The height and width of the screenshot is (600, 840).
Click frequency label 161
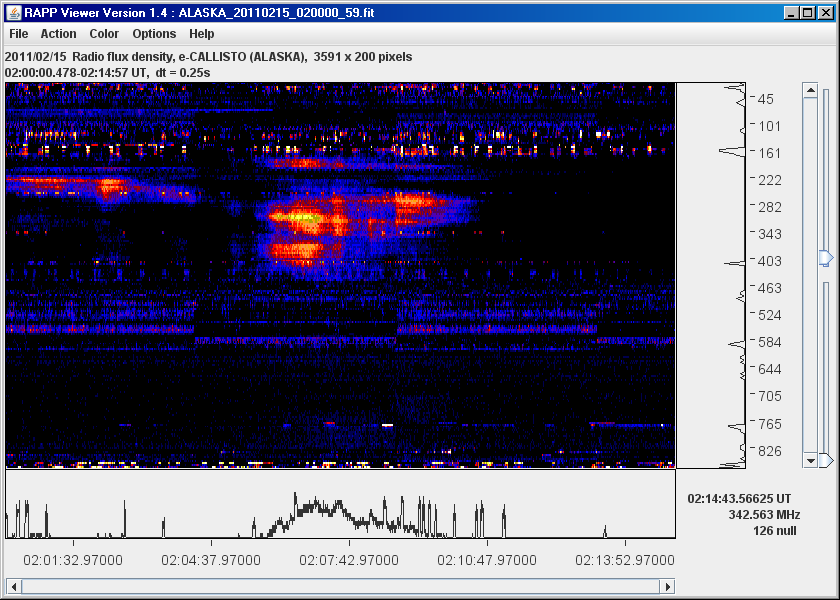coord(769,153)
